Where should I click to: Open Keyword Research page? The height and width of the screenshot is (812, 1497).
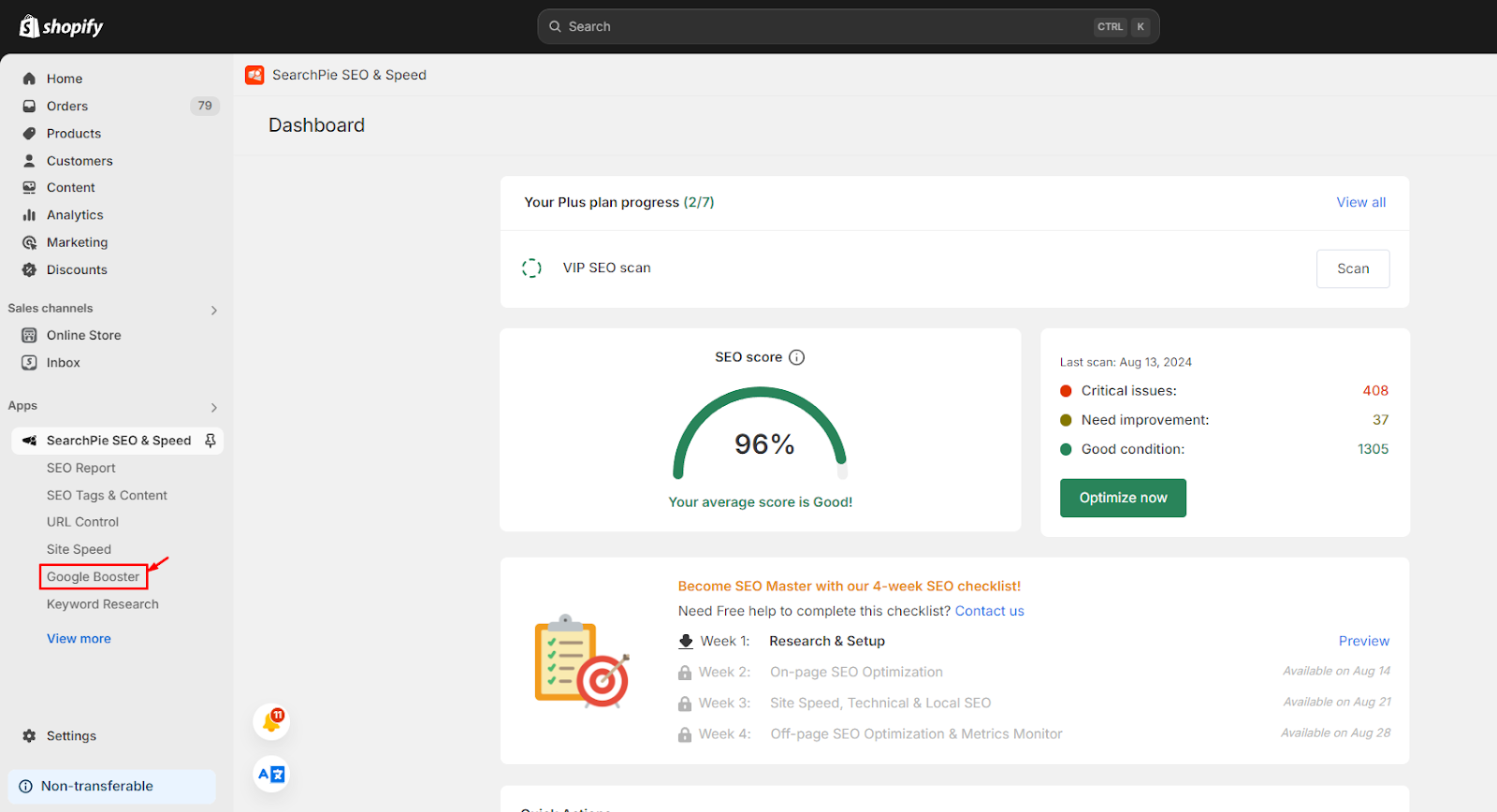click(103, 604)
